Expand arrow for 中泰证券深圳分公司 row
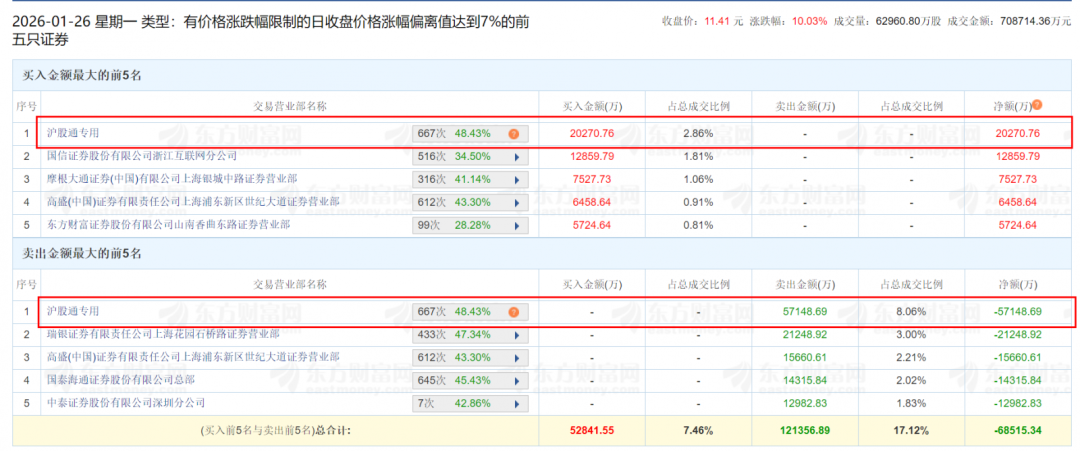This screenshot has width=1080, height=451. 517,403
